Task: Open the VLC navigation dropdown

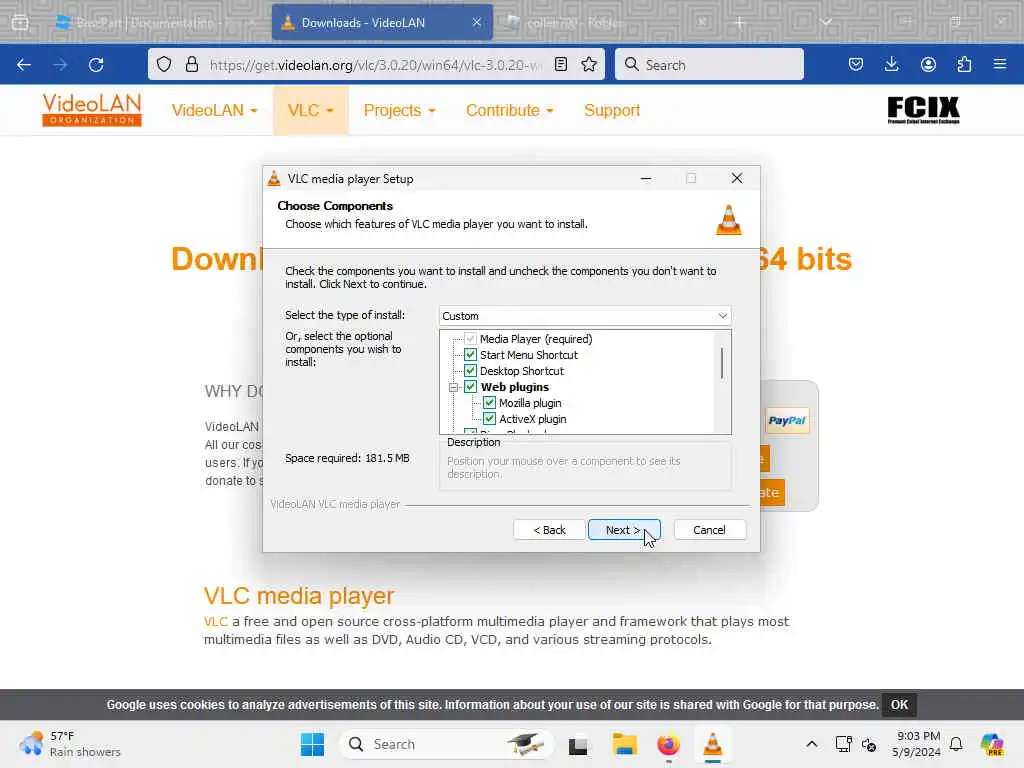Action: pos(310,110)
